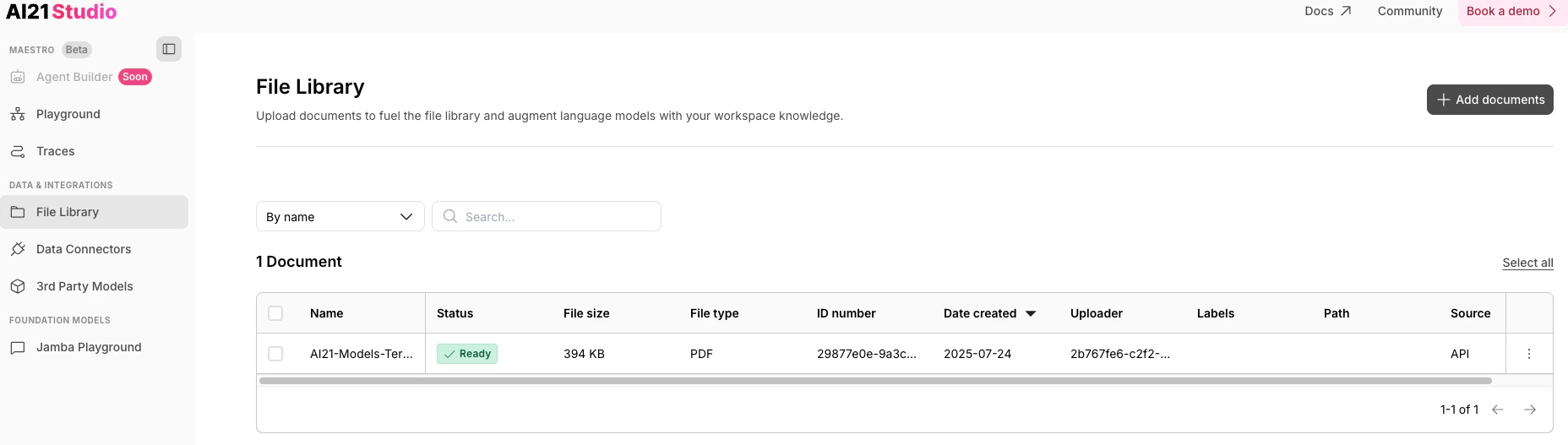Click the Uploader column header
The image size is (1568, 445).
tap(1096, 313)
